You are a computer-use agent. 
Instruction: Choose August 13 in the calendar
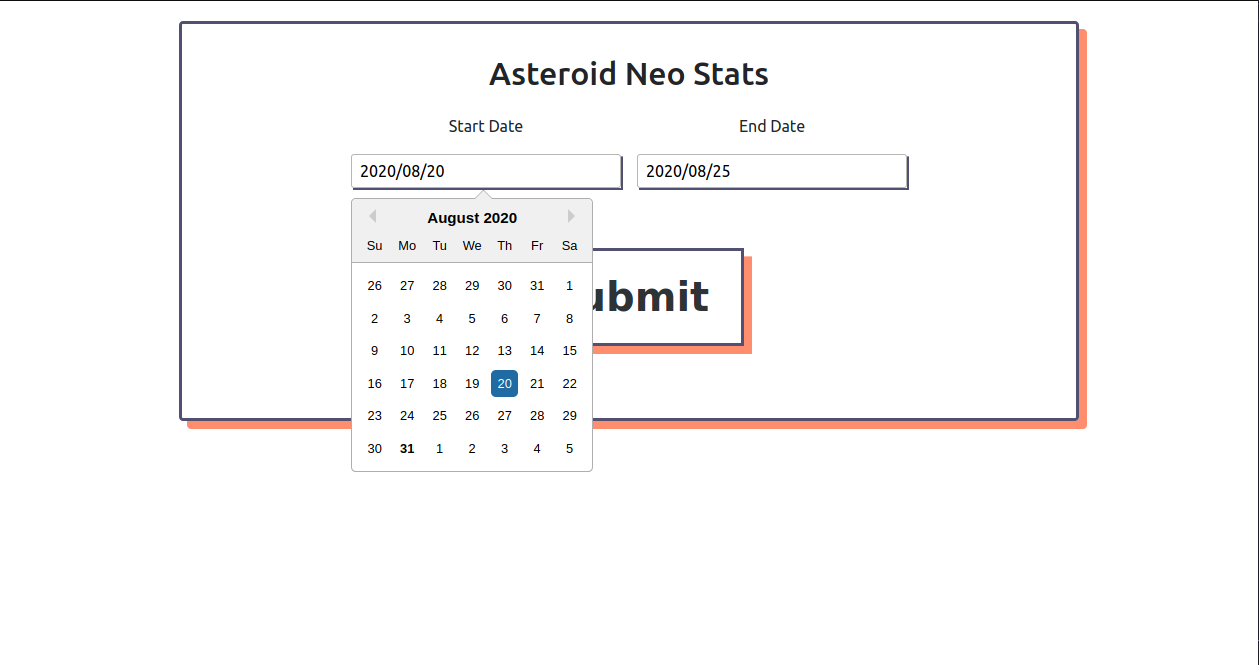click(504, 351)
